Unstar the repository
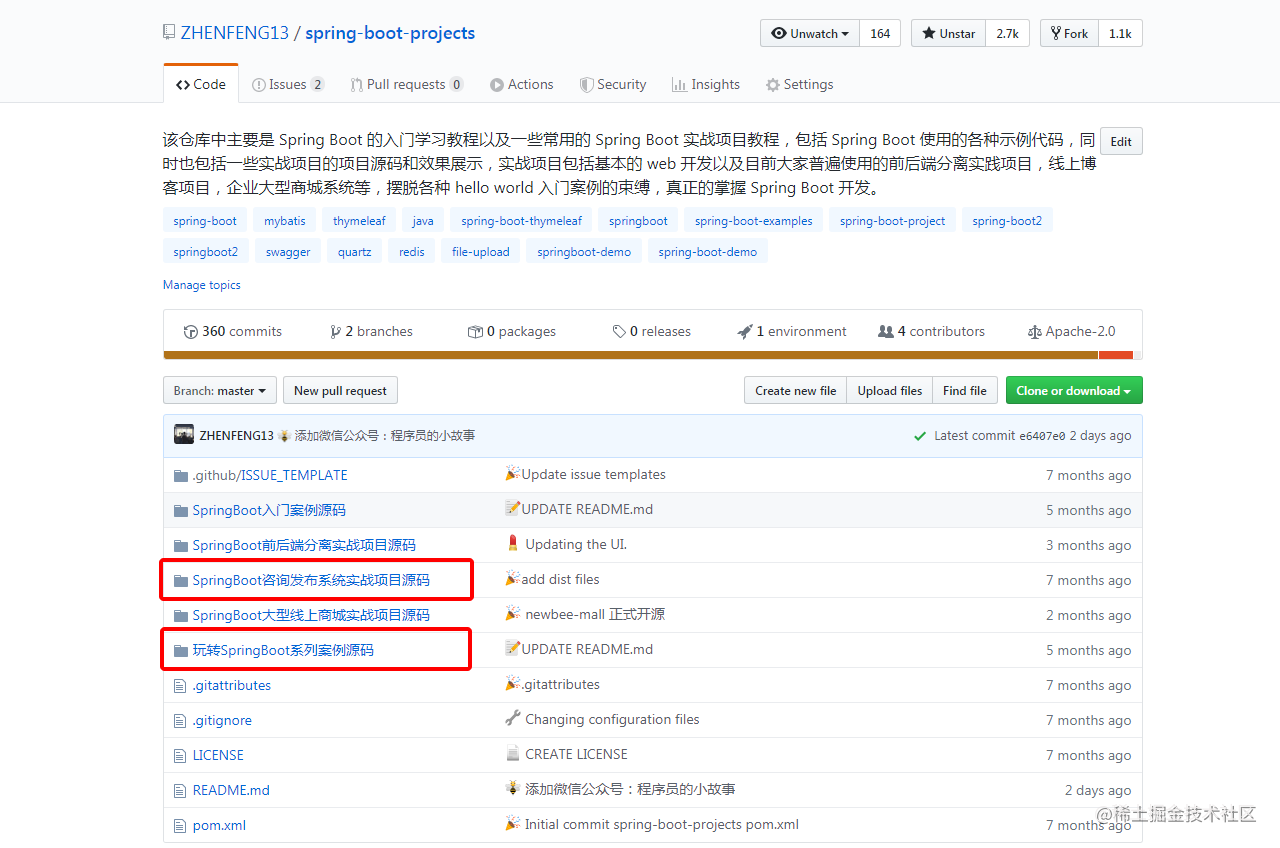 [948, 33]
